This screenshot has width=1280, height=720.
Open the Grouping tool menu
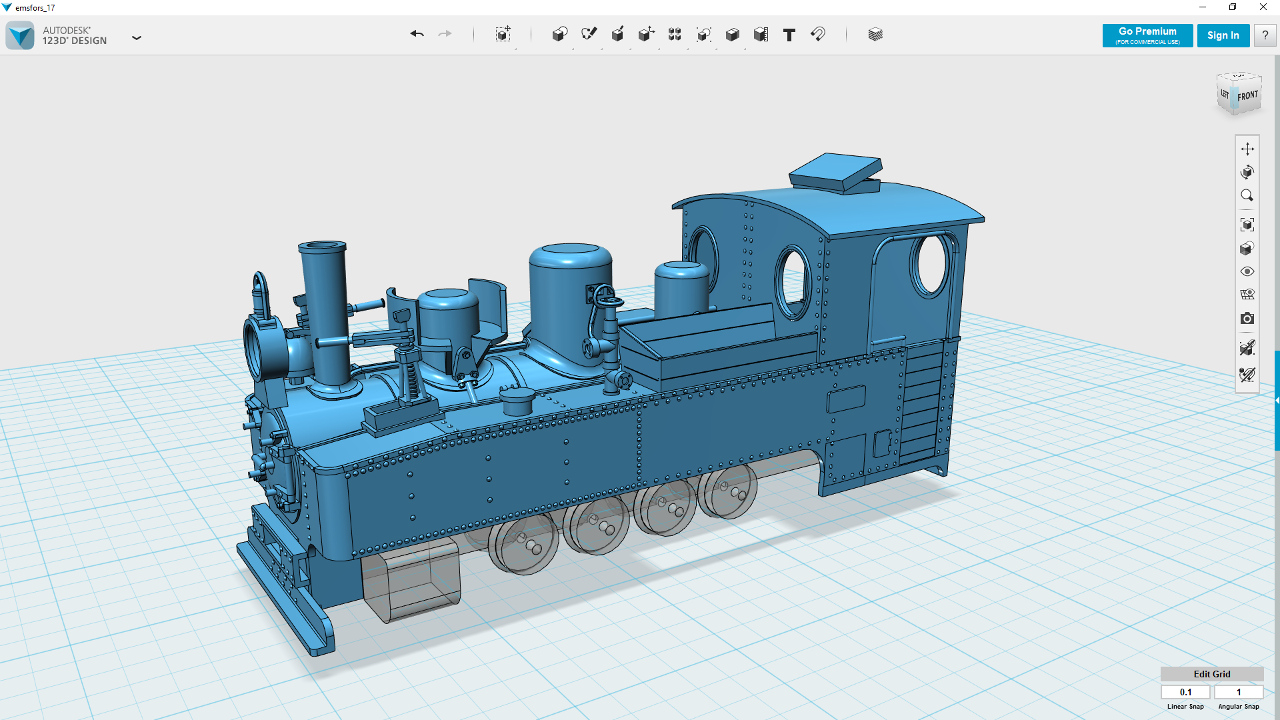(704, 34)
